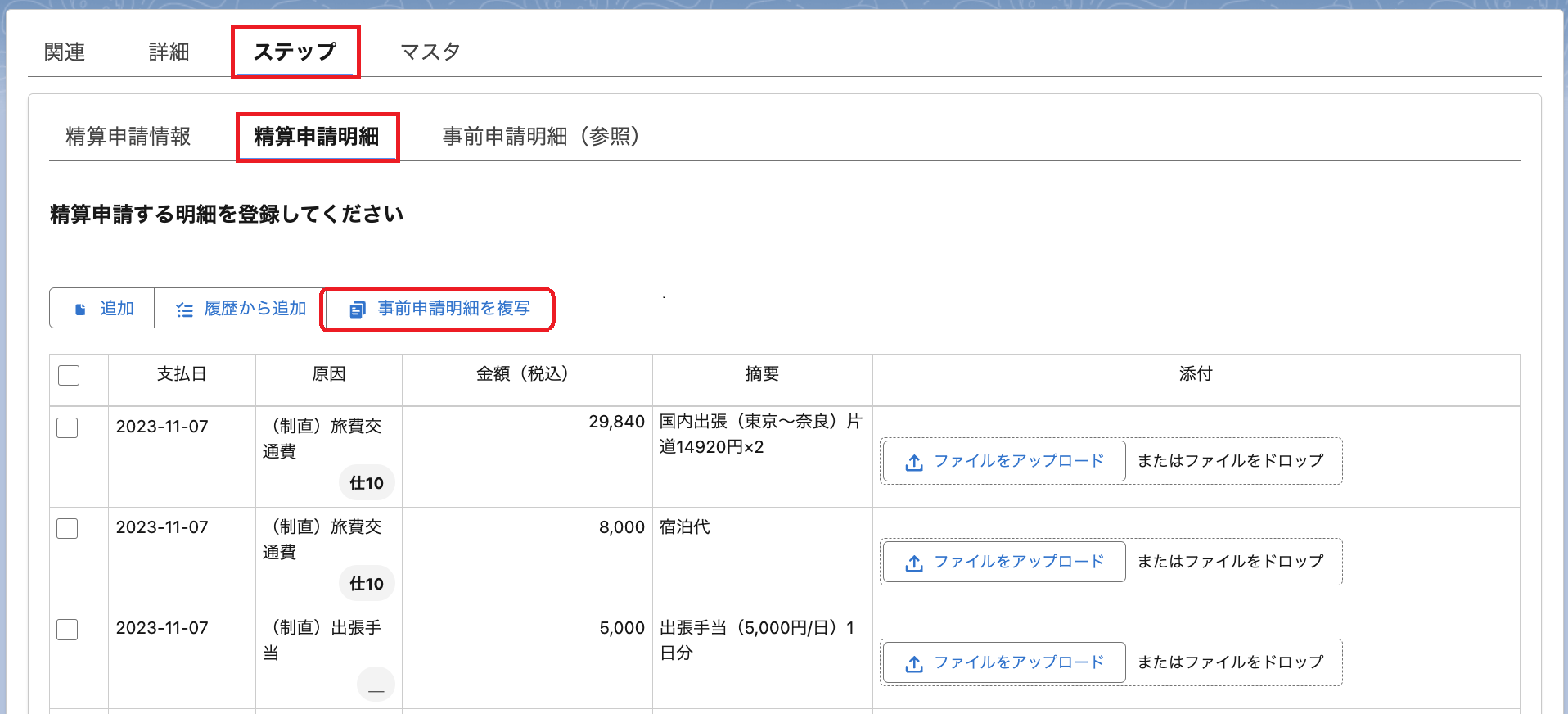Click 事前申請明細を複写 button
The height and width of the screenshot is (714, 1568).
439,309
